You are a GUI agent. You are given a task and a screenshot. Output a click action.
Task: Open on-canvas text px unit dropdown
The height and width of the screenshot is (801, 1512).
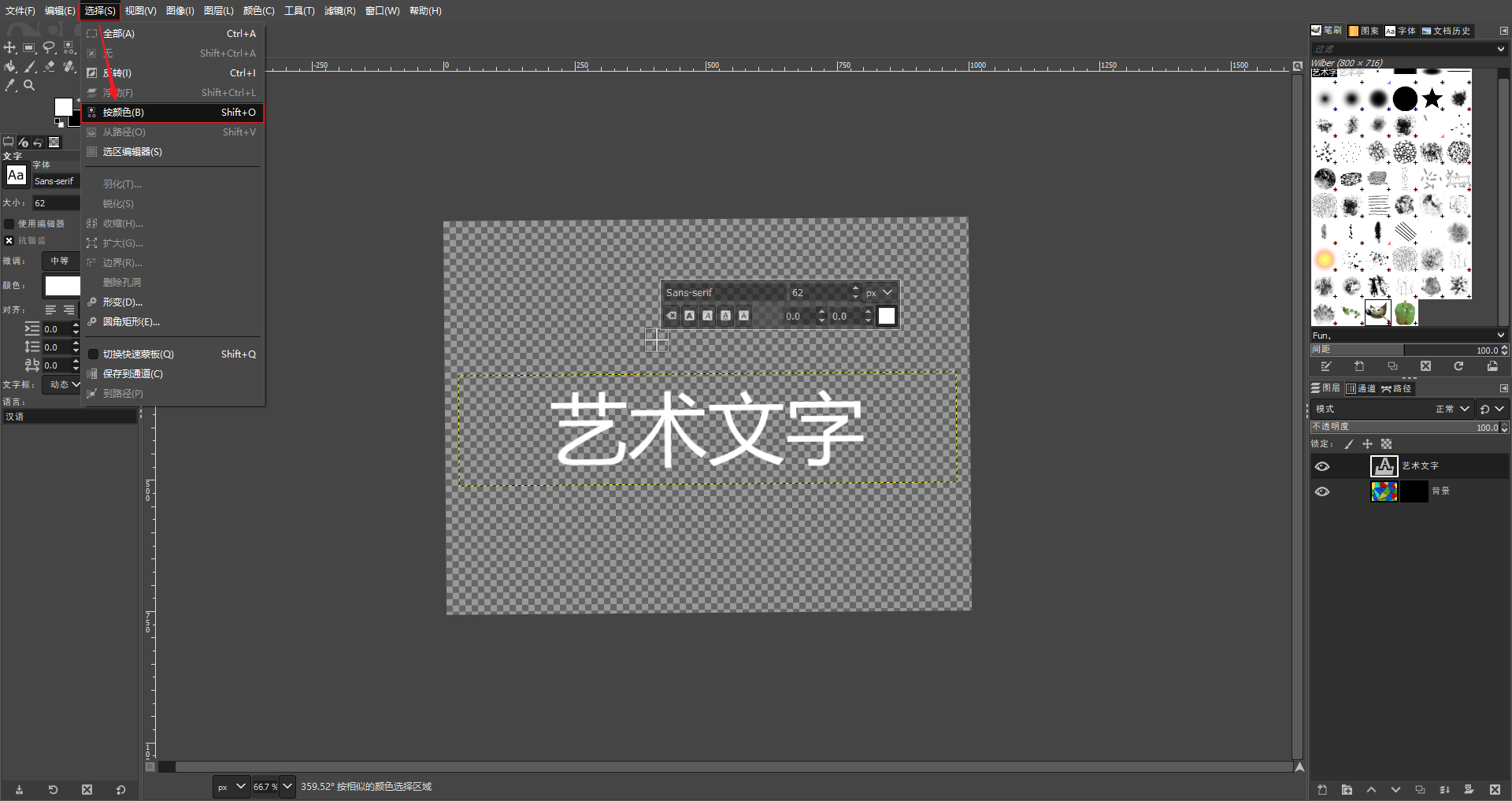click(880, 292)
